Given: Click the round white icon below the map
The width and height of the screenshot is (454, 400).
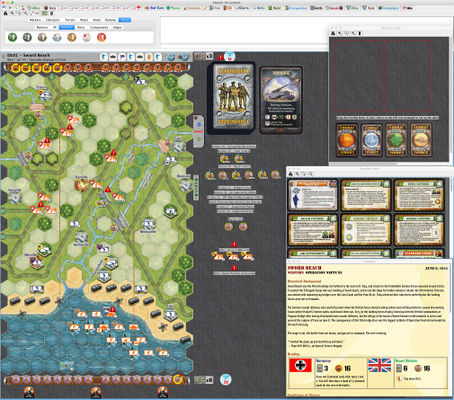Looking at the screenshot, I should tap(226, 379).
